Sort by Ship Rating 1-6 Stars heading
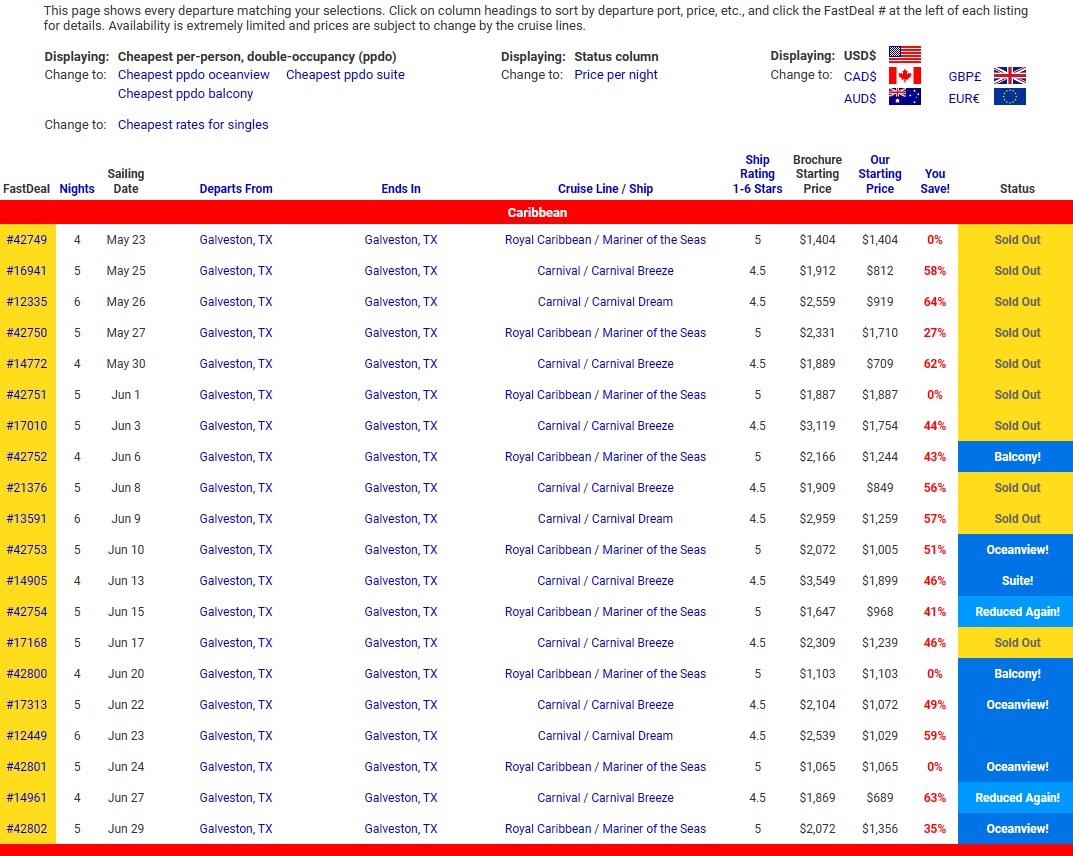This screenshot has width=1073, height=856. point(758,174)
